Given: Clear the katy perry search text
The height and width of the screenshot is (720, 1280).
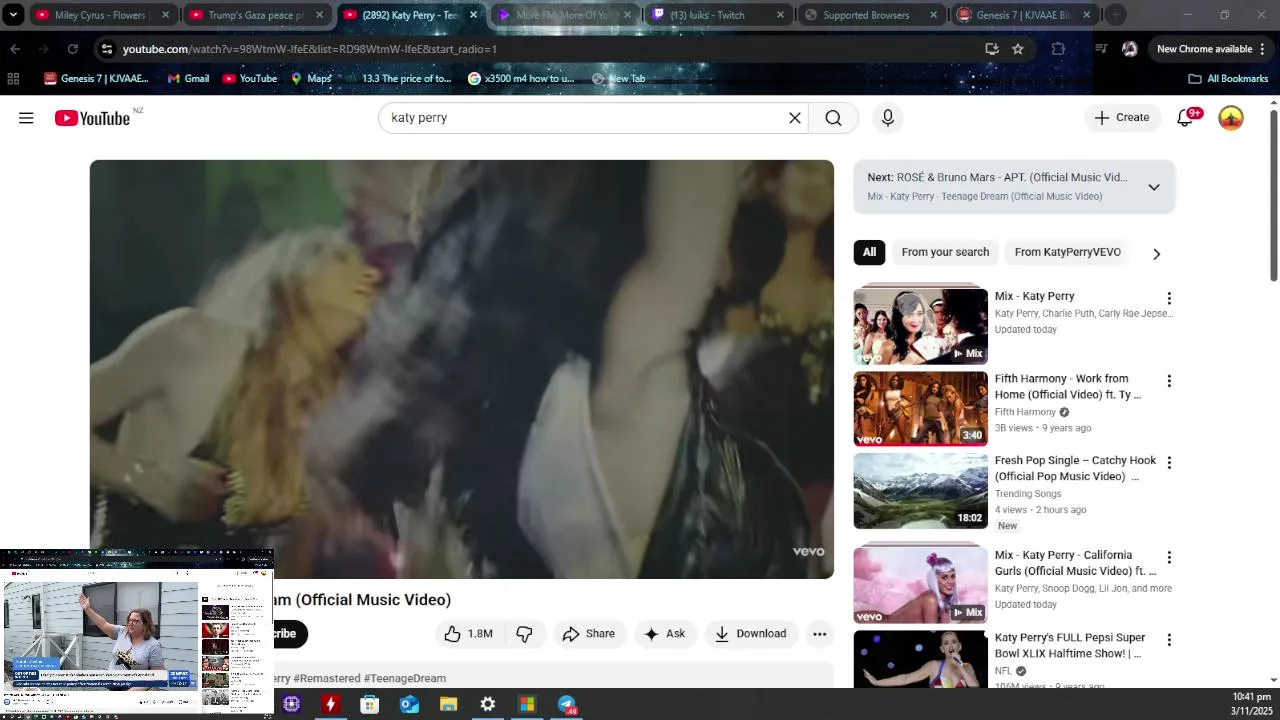Looking at the screenshot, I should coord(795,118).
